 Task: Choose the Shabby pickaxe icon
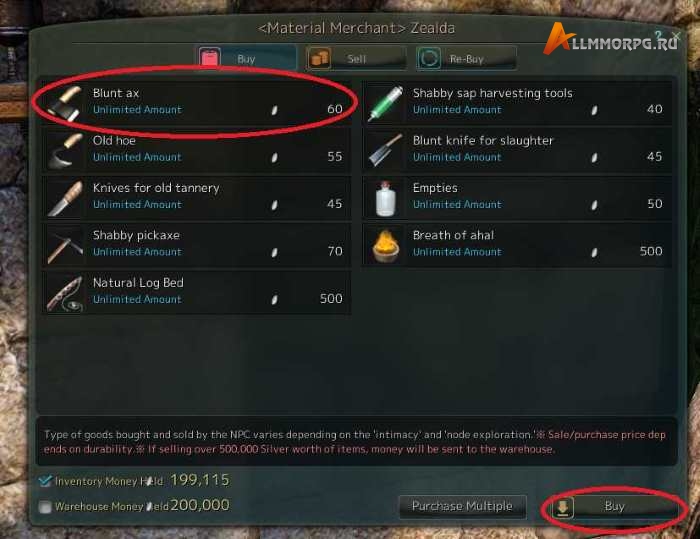(65, 245)
